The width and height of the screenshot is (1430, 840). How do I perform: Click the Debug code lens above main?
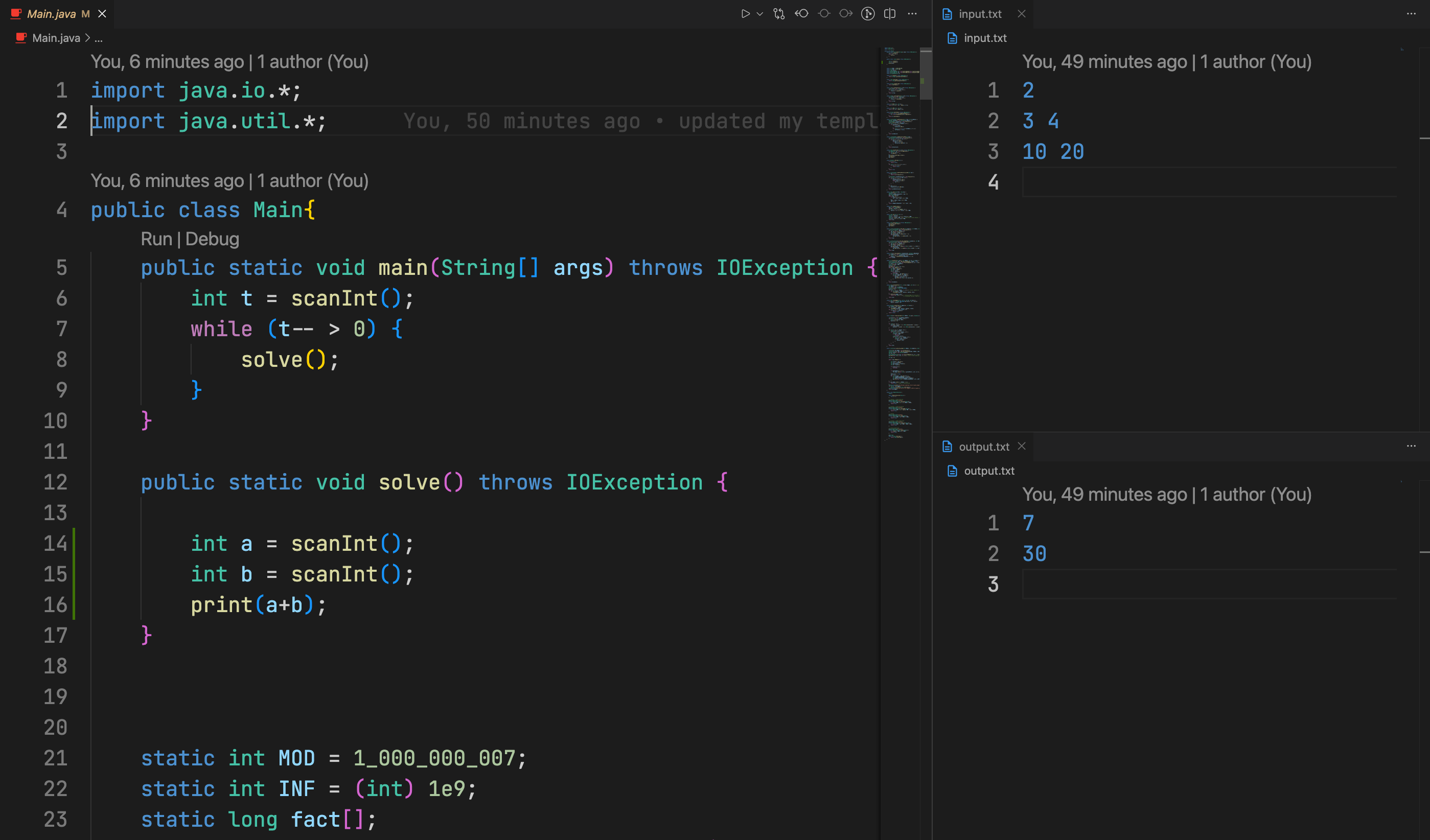coord(212,239)
